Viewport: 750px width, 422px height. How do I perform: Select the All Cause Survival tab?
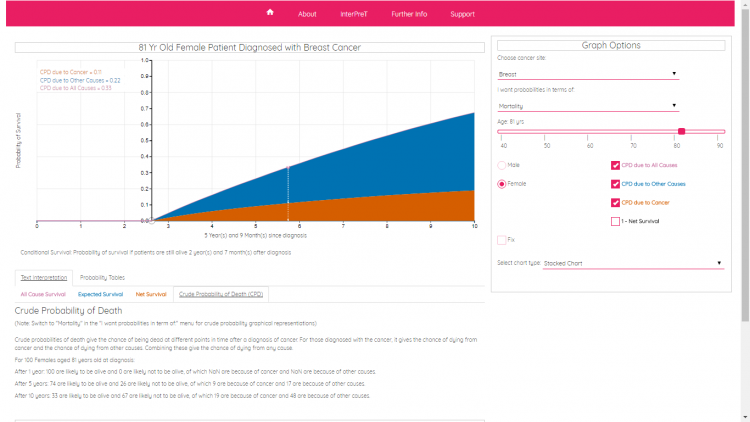(x=44, y=294)
